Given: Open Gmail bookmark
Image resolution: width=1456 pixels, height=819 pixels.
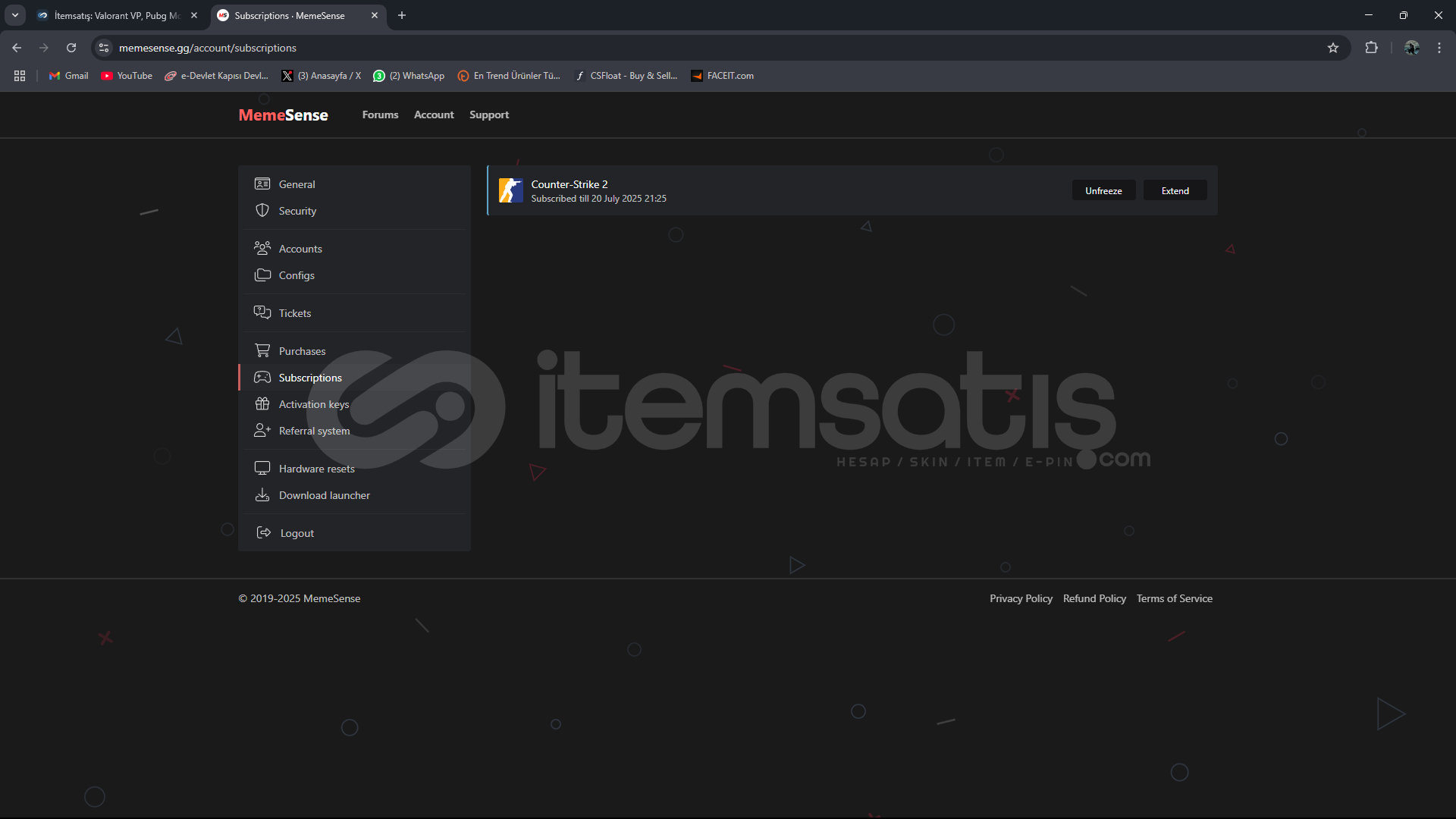Looking at the screenshot, I should pos(69,76).
